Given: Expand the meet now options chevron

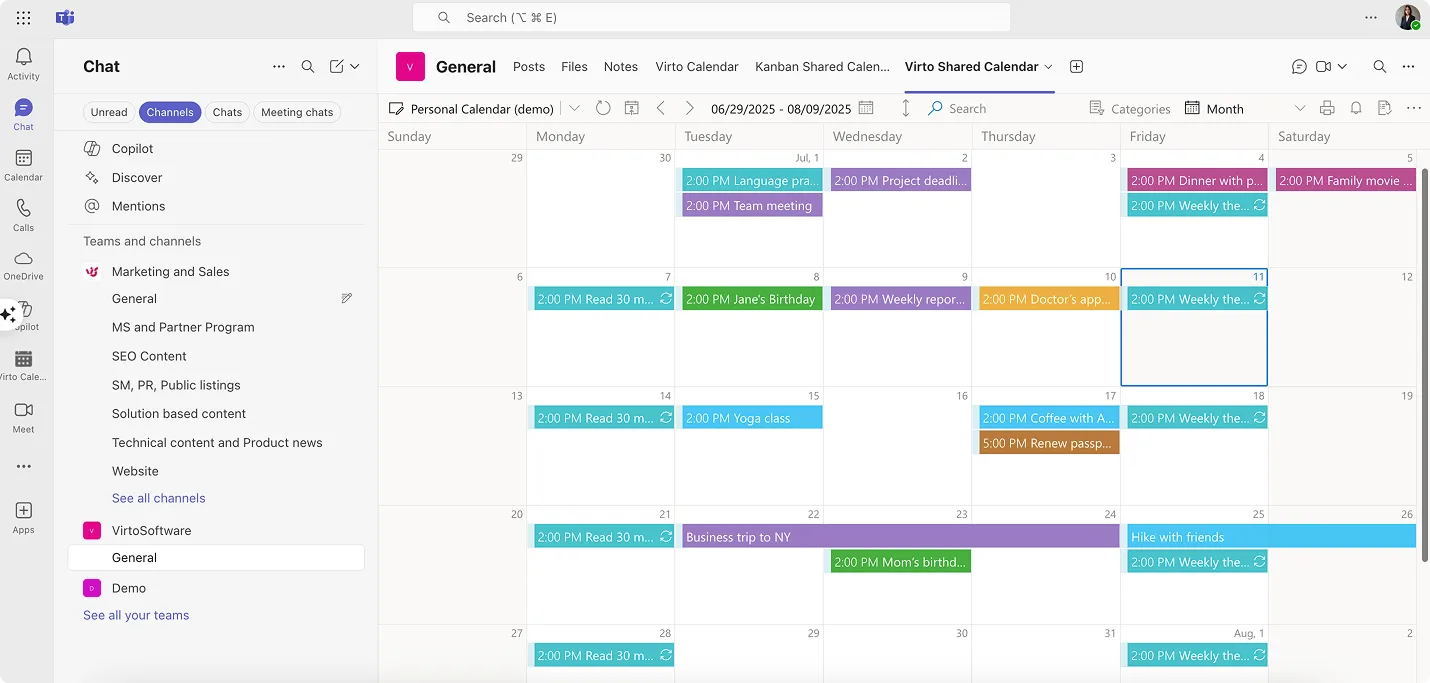Looking at the screenshot, I should tap(1342, 67).
